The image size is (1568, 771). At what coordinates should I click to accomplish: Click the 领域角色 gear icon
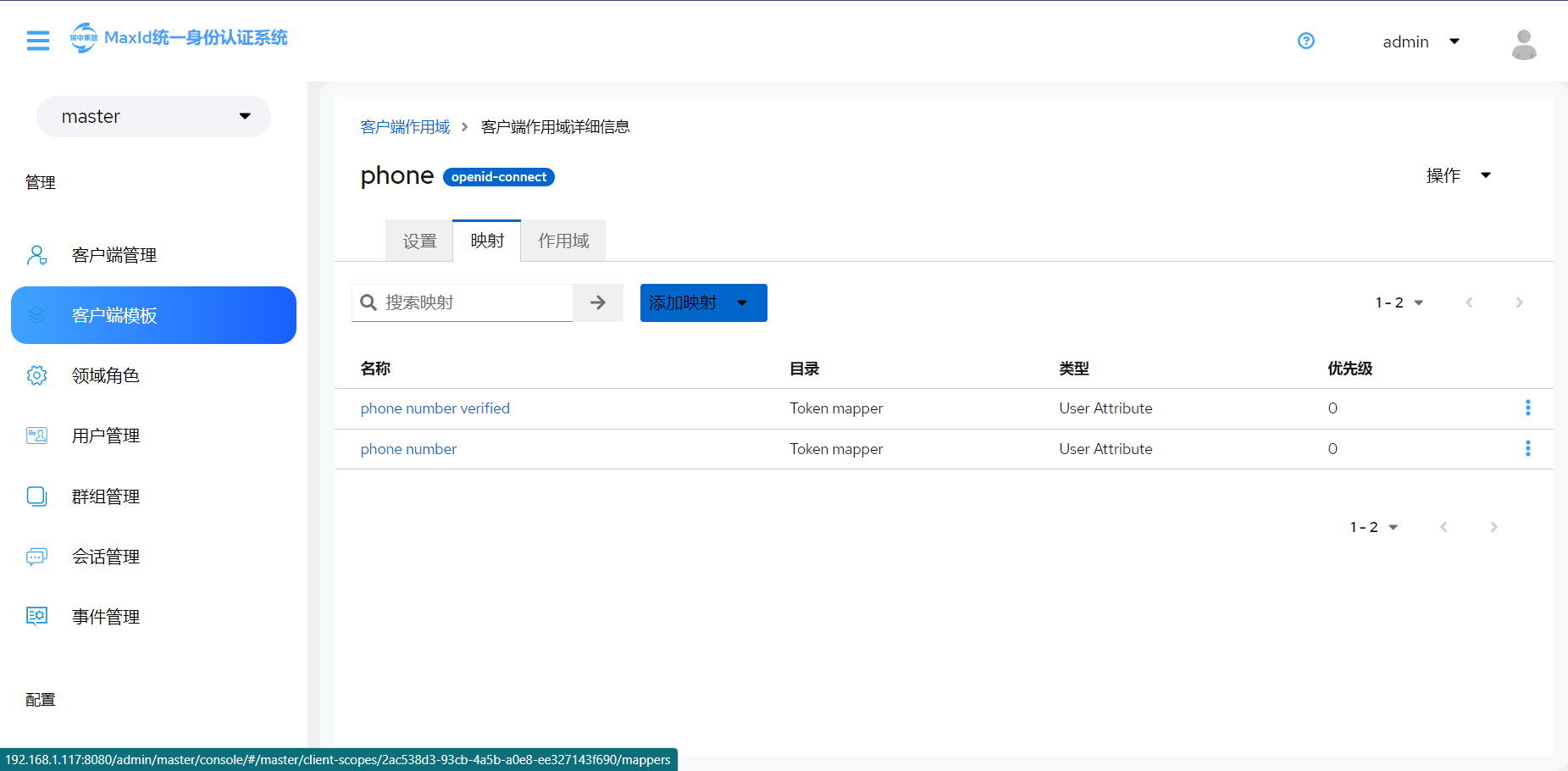point(37,375)
